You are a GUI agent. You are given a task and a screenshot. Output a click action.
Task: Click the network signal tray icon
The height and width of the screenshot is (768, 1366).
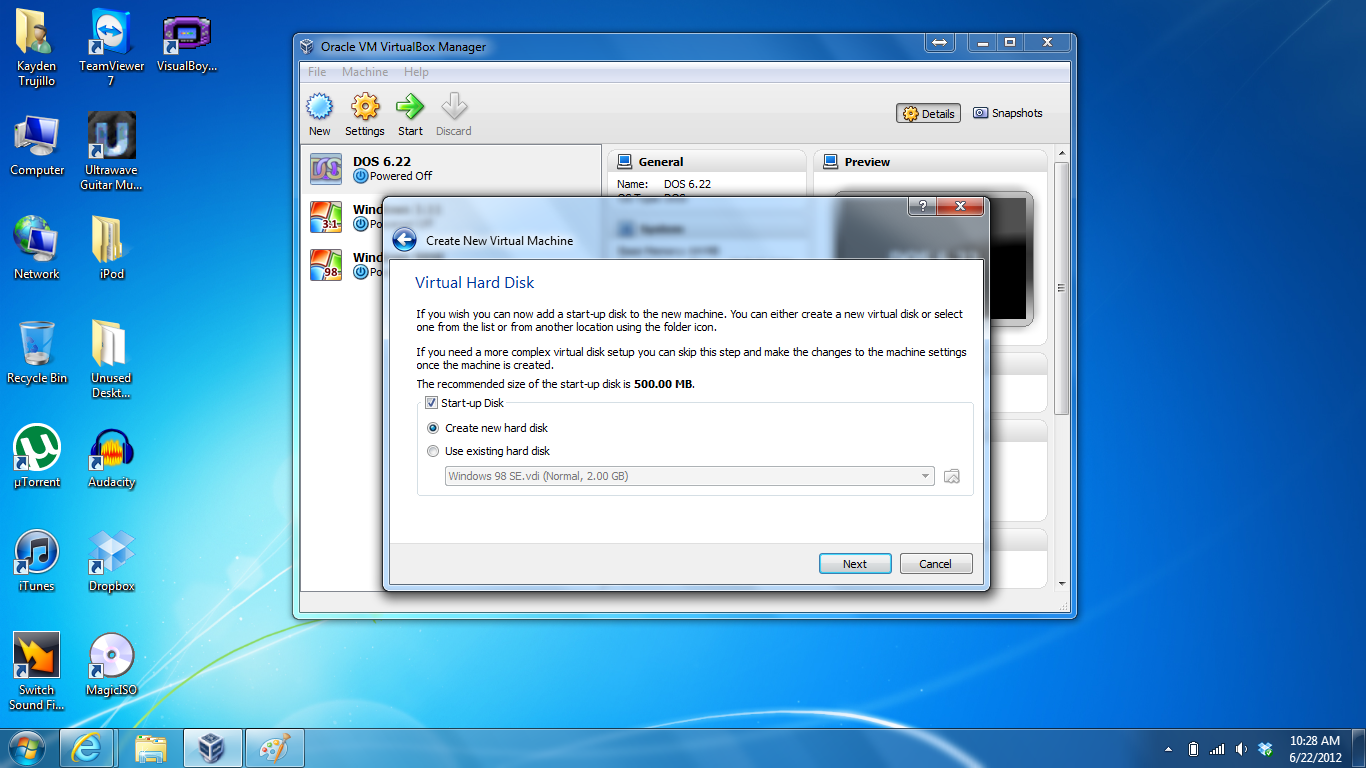coord(1217,749)
